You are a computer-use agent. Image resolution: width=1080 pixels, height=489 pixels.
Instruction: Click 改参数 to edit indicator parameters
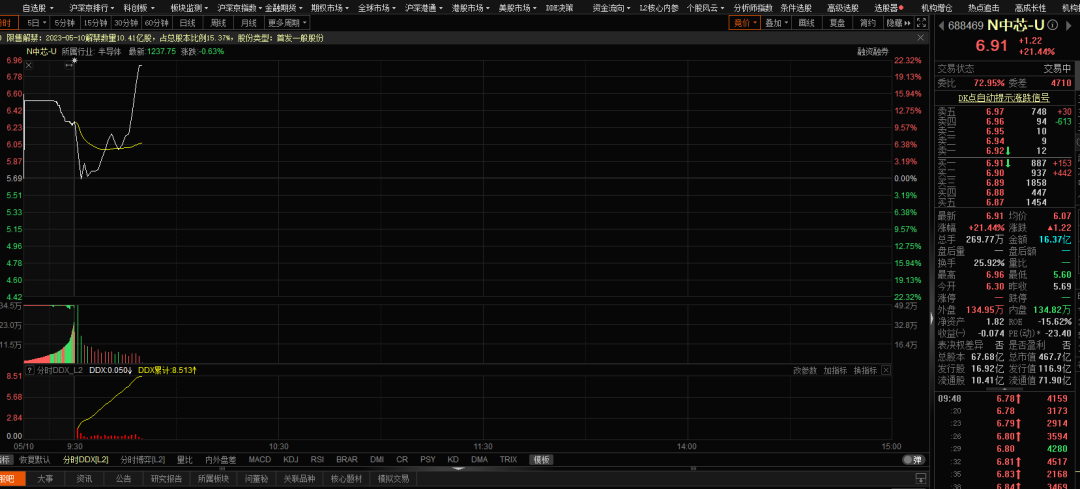(804, 371)
